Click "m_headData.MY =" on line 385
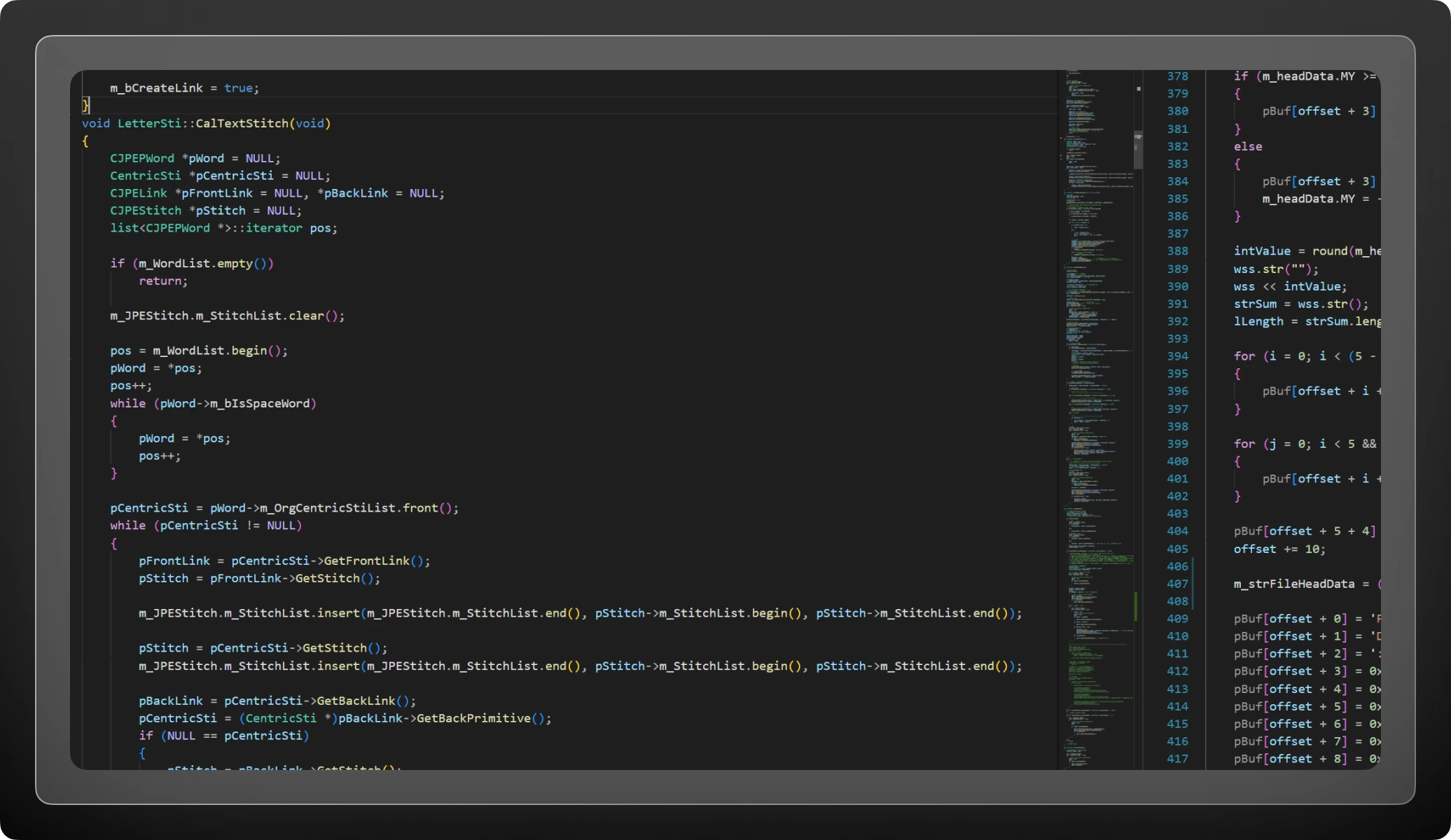Screen dimensions: 1451x840 (1316, 199)
